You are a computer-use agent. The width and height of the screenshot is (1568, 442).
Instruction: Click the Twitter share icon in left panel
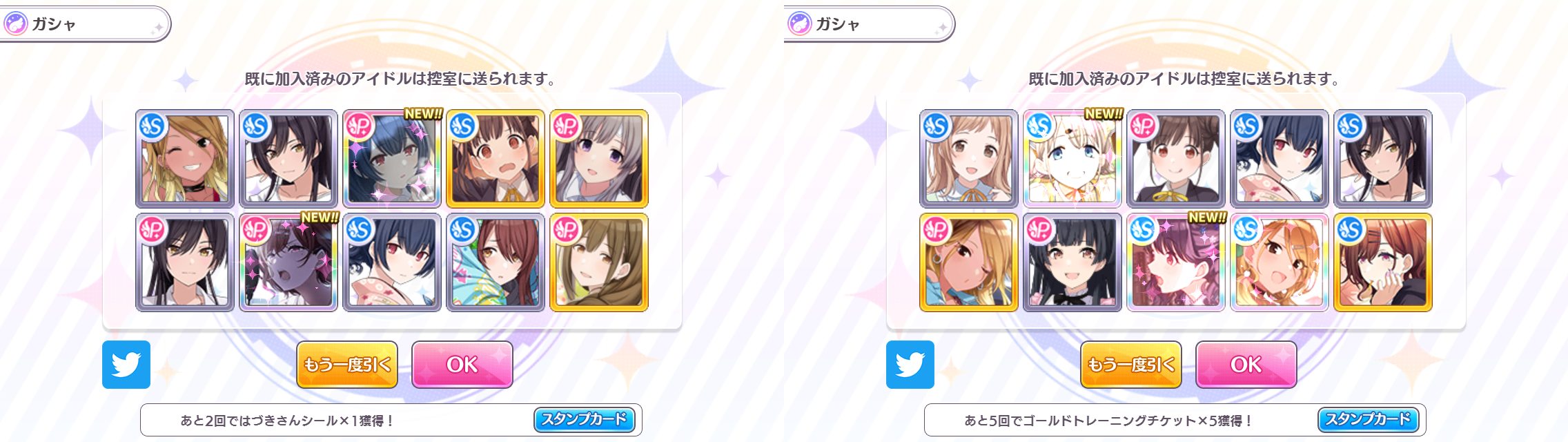tap(126, 365)
